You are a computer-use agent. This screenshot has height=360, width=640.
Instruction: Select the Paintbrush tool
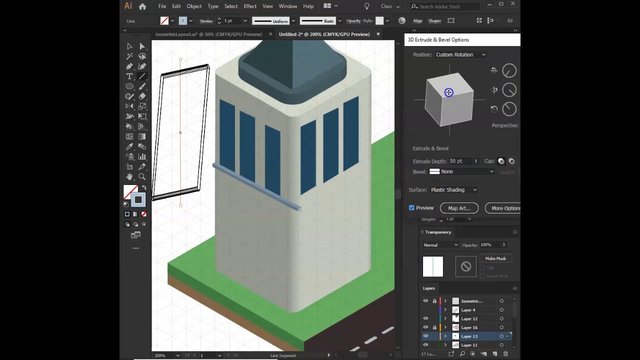click(142, 86)
